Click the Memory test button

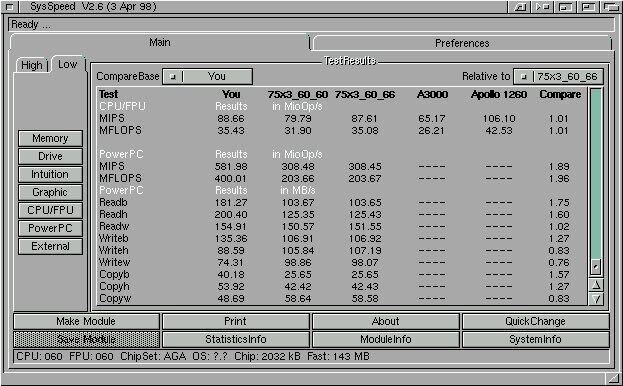[50, 138]
